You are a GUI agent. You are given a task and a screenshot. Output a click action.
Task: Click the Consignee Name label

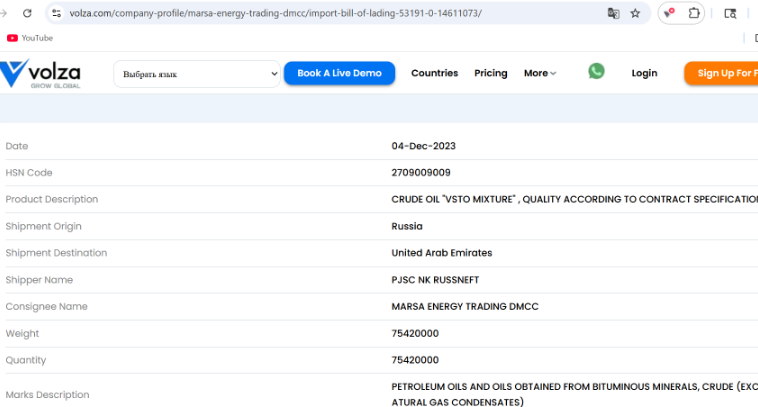pyautogui.click(x=46, y=306)
